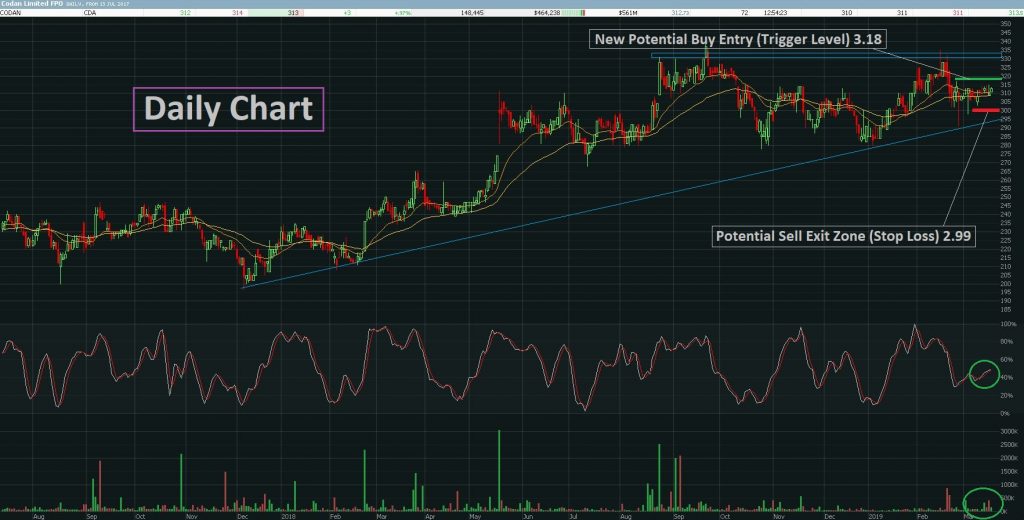The width and height of the screenshot is (1024, 520).
Task: Click the '+3' price change value
Action: (x=347, y=12)
